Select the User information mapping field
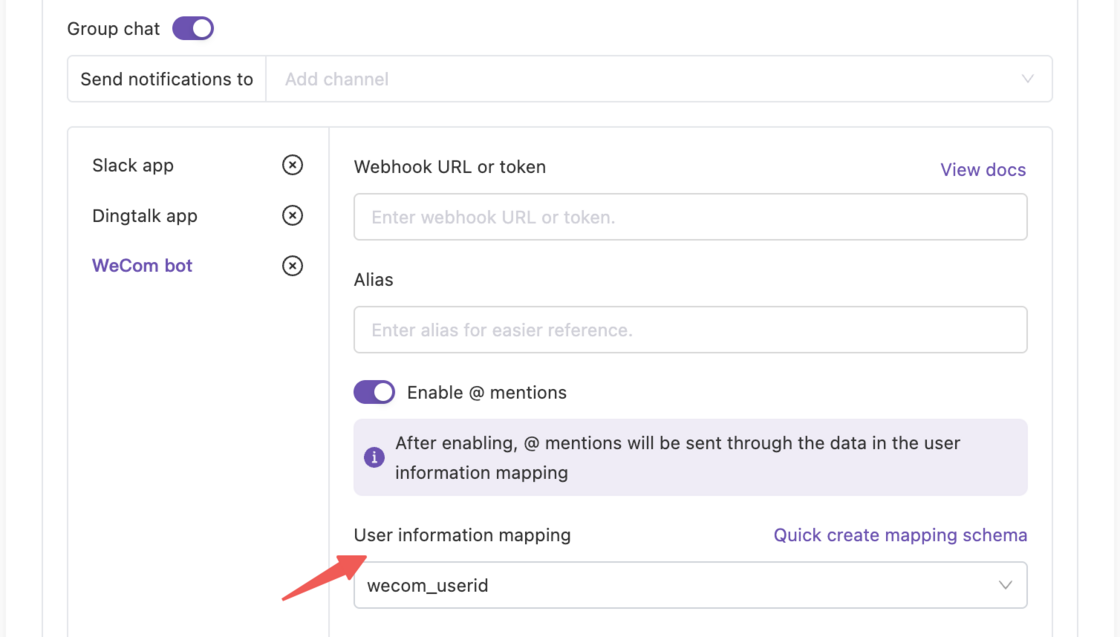 [x=690, y=585]
